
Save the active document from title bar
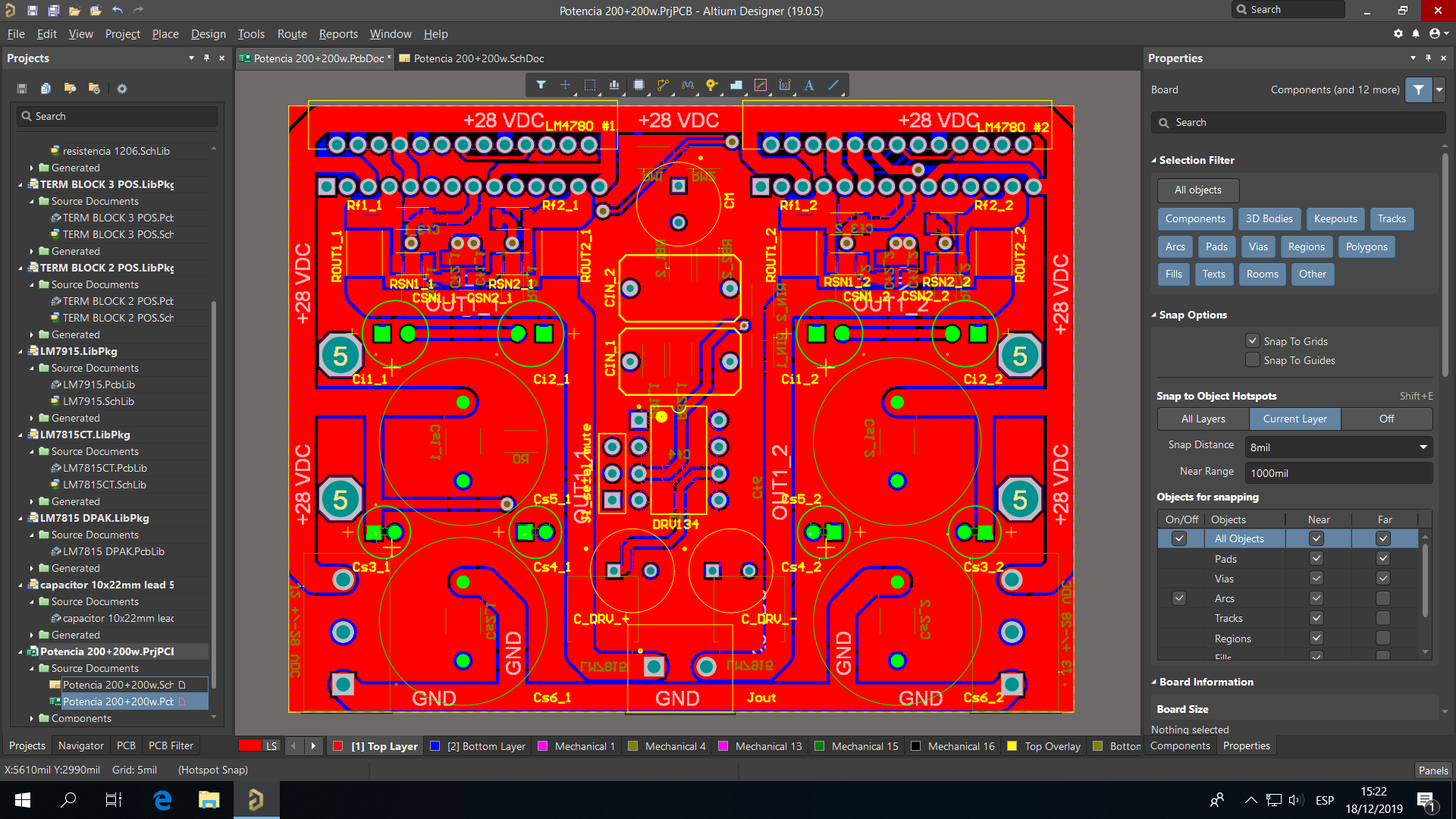(x=32, y=11)
